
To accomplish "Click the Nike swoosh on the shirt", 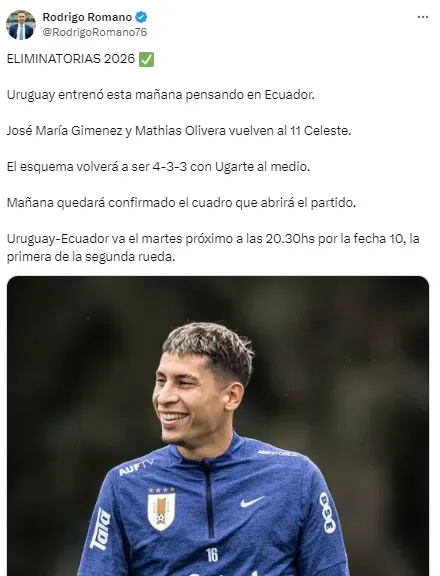I will [252, 502].
